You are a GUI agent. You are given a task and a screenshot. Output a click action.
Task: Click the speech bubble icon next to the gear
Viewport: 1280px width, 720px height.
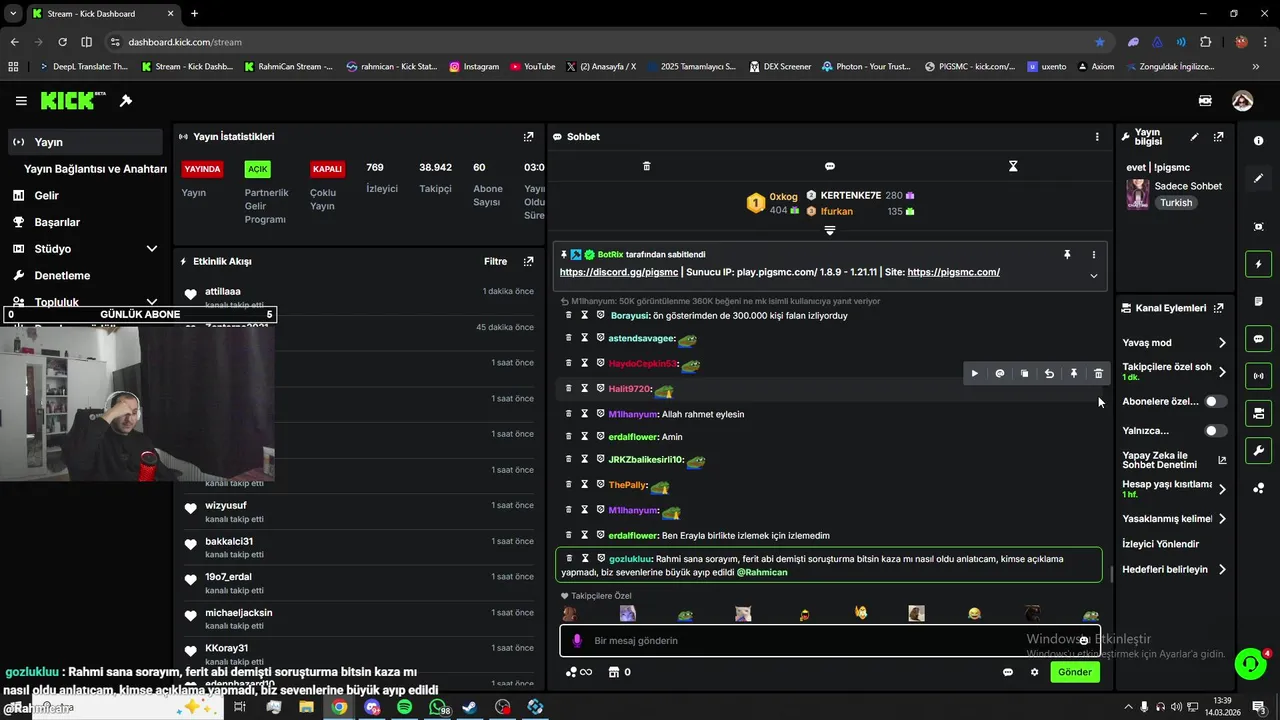point(1008,672)
